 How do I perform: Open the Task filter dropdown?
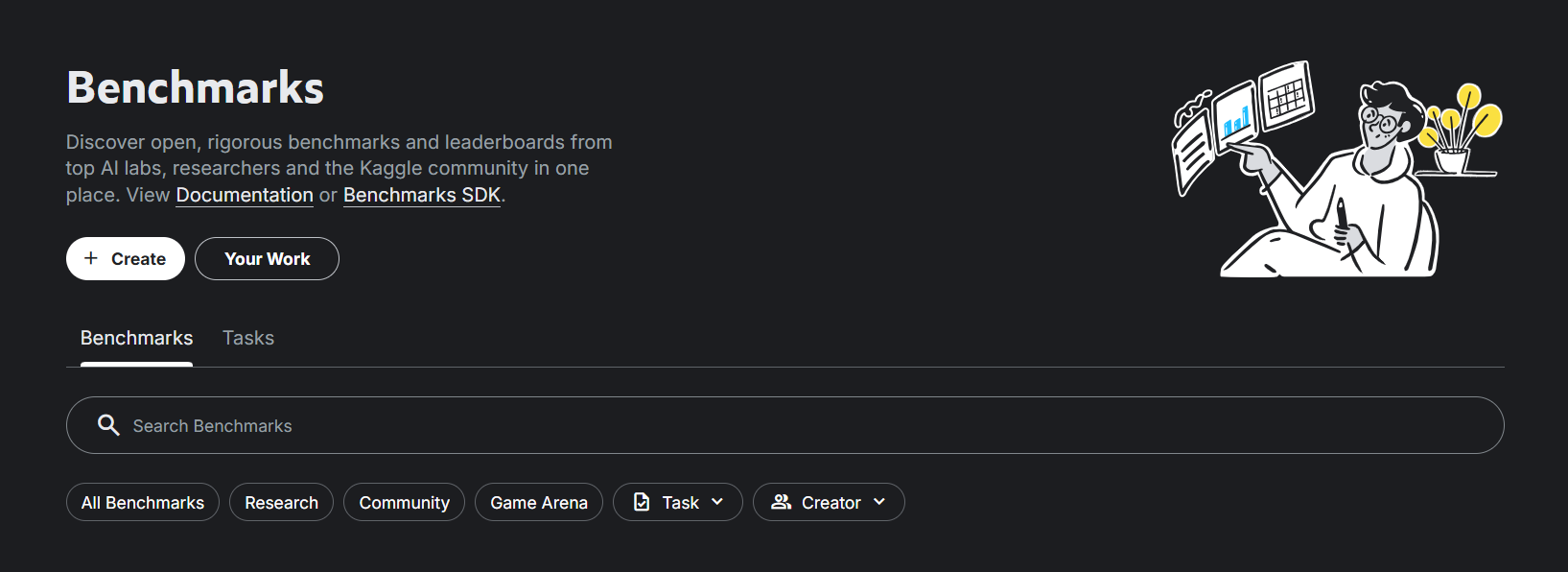(x=678, y=502)
